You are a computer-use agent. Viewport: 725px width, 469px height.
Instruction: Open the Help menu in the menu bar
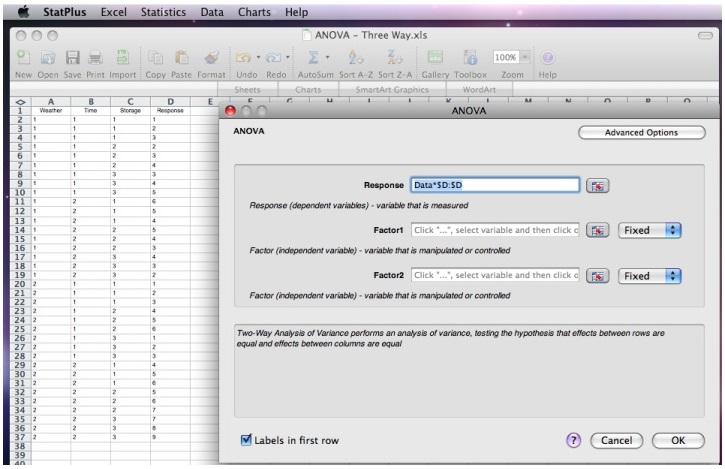(x=296, y=12)
